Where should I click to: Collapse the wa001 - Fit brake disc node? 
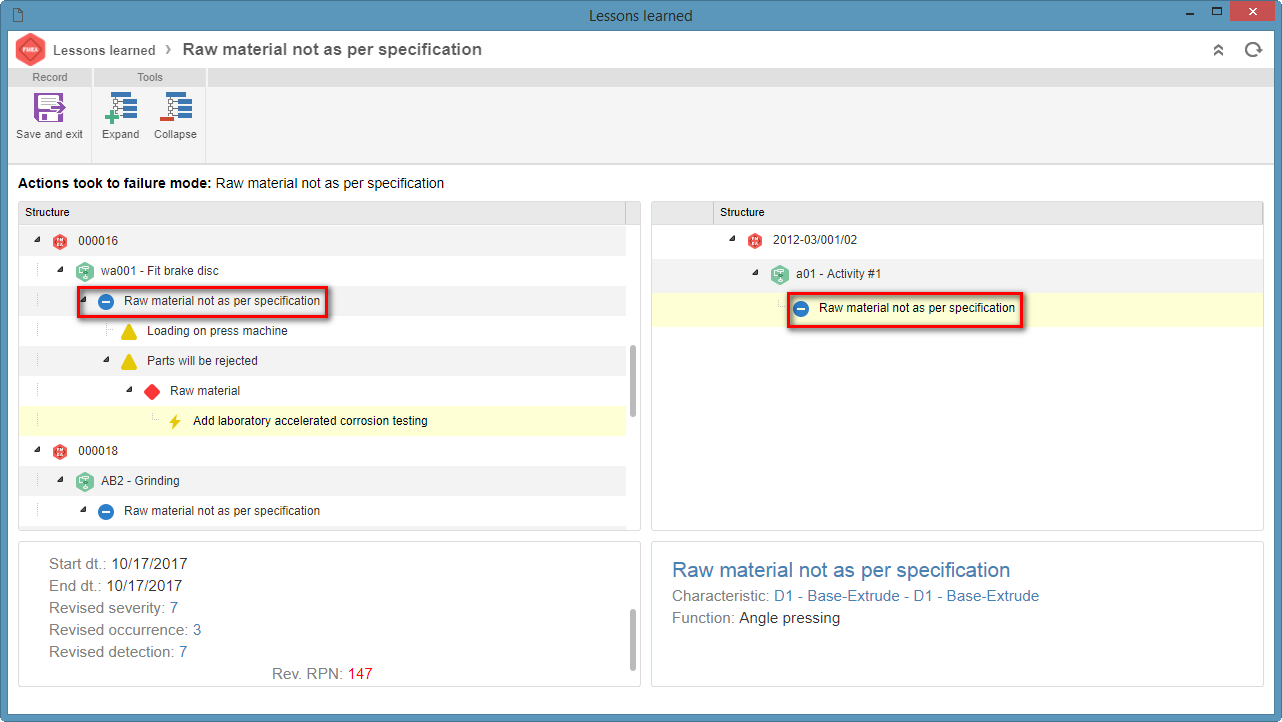pos(61,270)
